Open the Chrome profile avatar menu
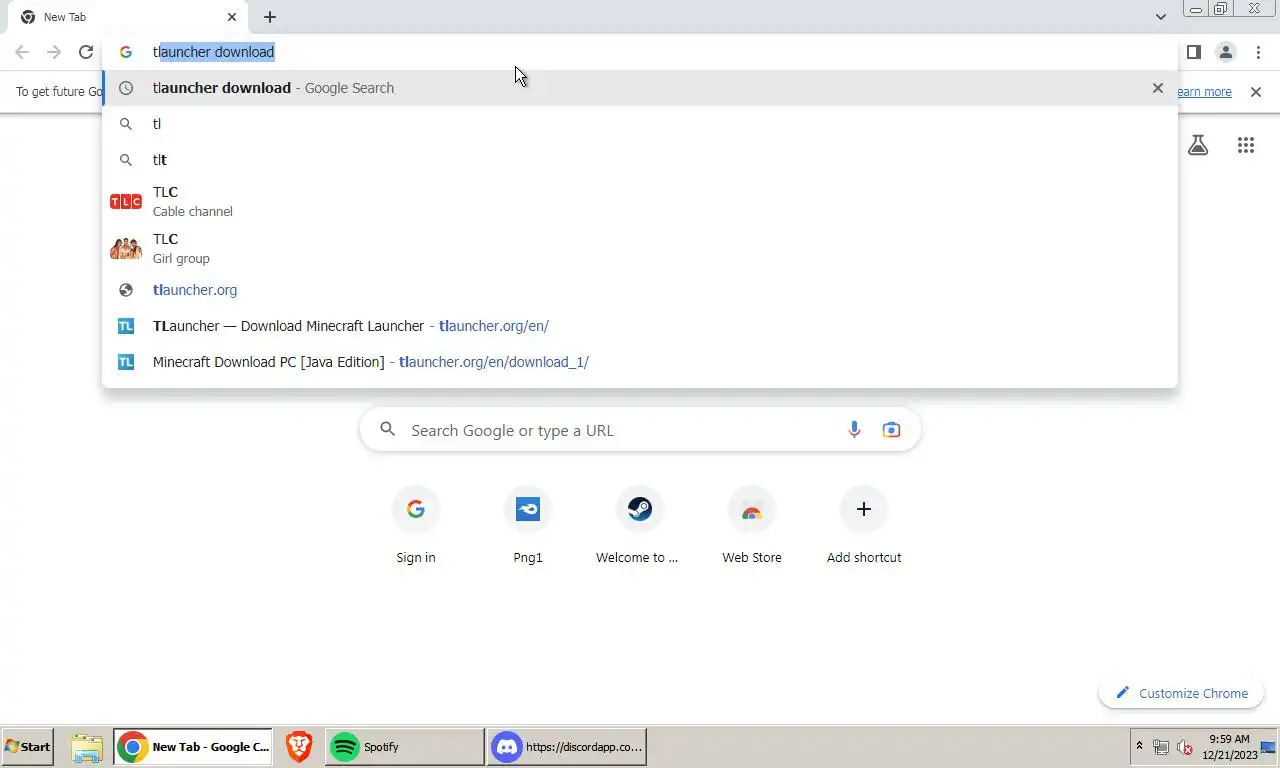Image resolution: width=1280 pixels, height=768 pixels. (1225, 52)
